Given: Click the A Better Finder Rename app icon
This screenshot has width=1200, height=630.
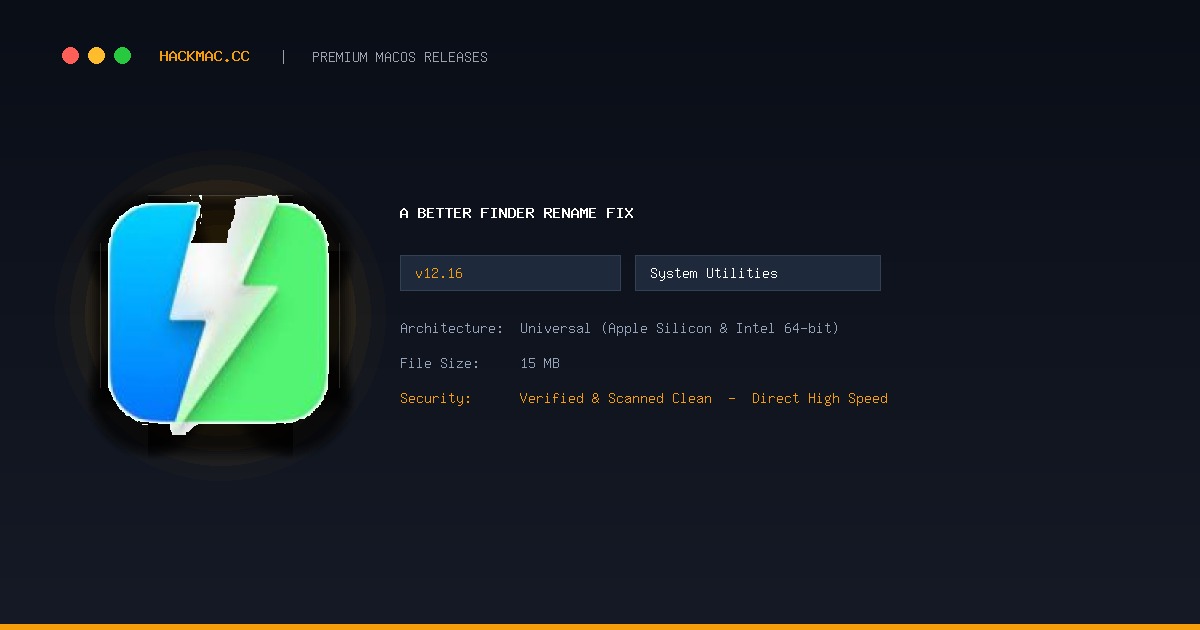Looking at the screenshot, I should (219, 314).
